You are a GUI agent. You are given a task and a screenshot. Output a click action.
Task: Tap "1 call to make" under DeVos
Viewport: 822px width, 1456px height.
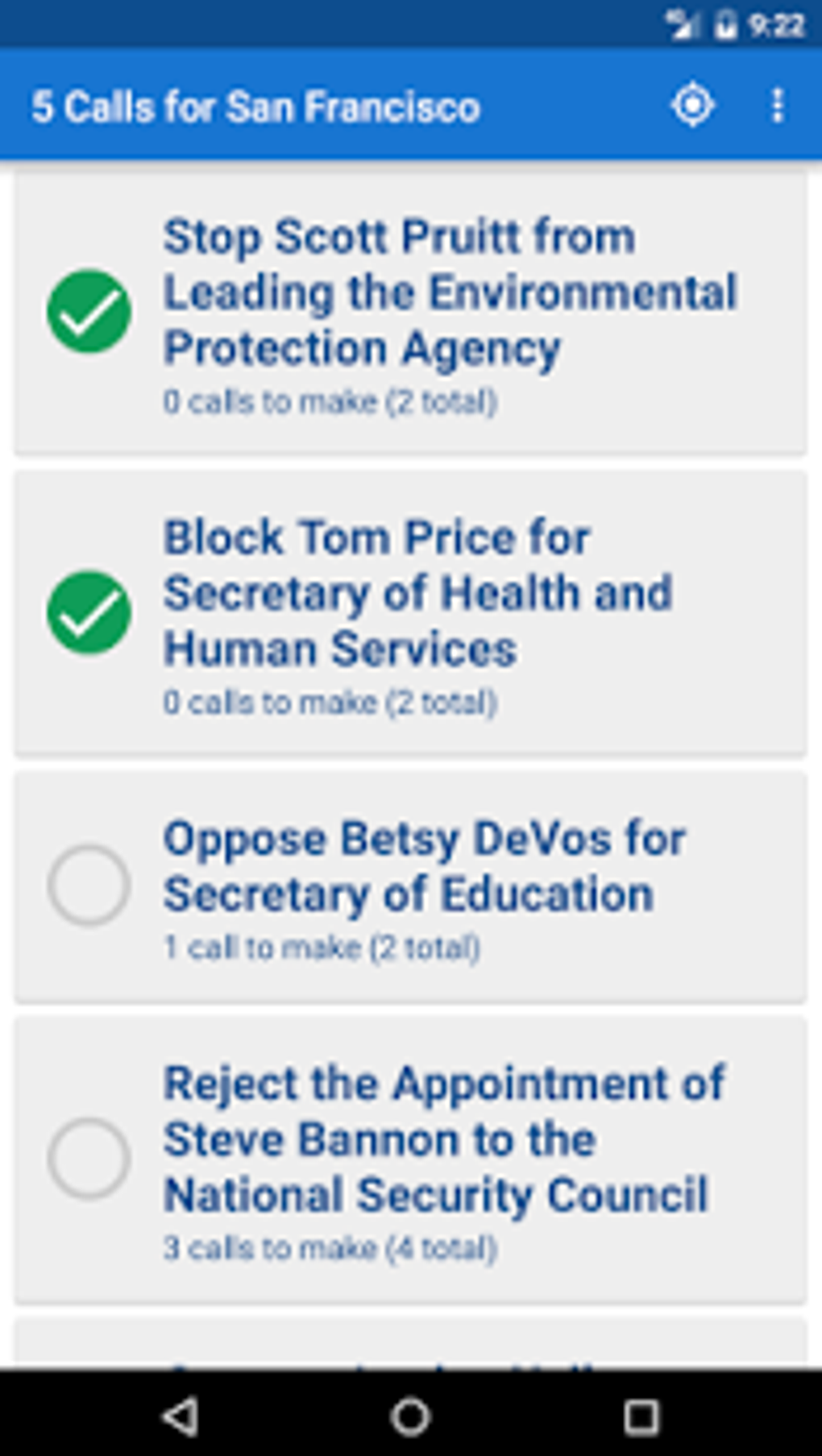click(x=322, y=948)
